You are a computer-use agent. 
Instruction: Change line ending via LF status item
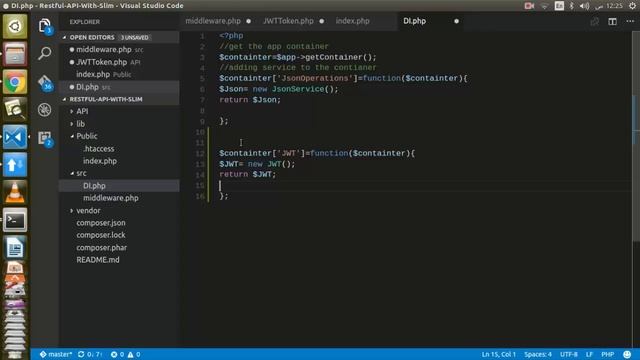(589, 354)
